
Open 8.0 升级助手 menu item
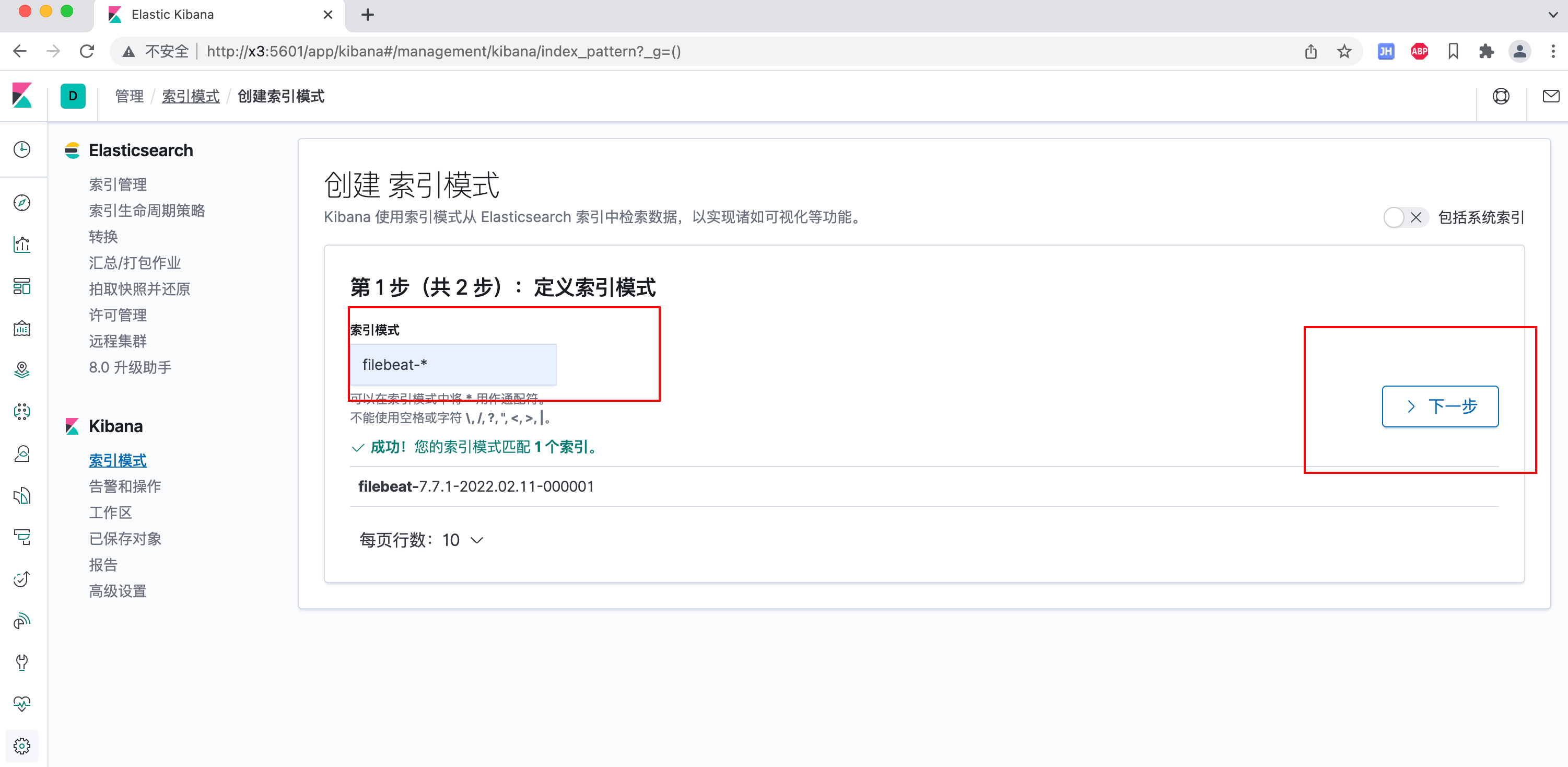coord(130,368)
